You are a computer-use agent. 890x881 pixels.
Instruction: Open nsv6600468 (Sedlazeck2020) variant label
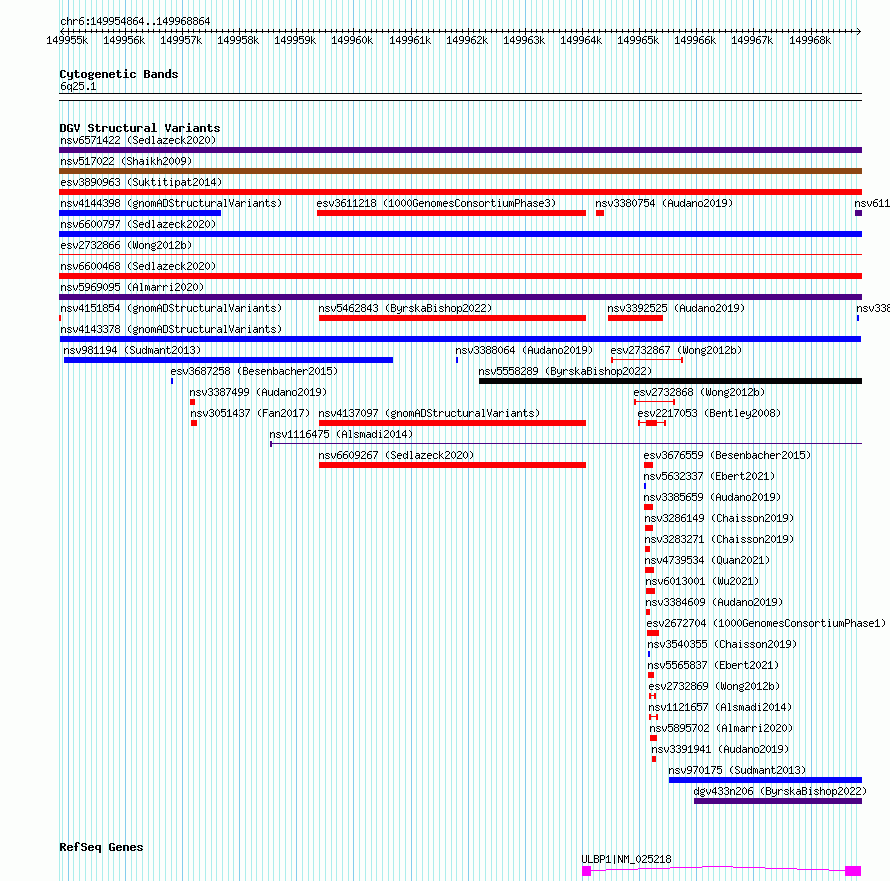pos(138,266)
